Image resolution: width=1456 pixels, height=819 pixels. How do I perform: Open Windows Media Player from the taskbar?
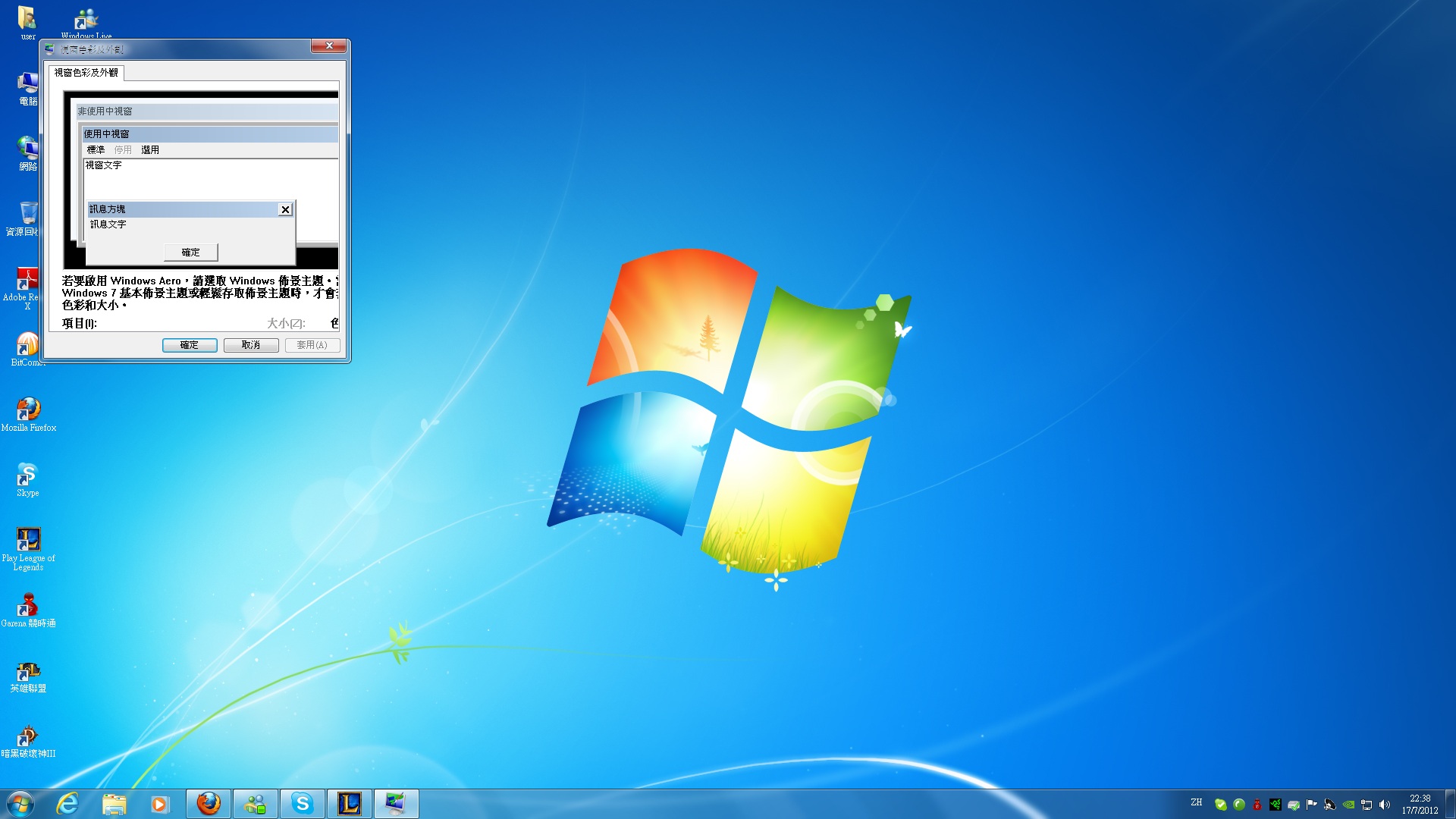pyautogui.click(x=159, y=804)
